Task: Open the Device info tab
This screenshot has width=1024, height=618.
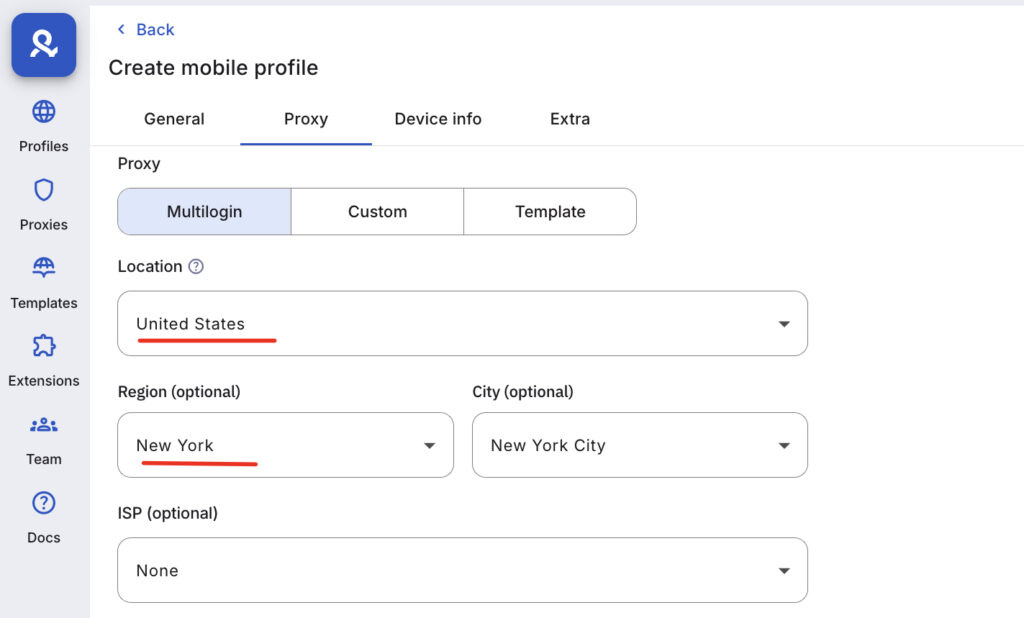Action: click(x=437, y=119)
